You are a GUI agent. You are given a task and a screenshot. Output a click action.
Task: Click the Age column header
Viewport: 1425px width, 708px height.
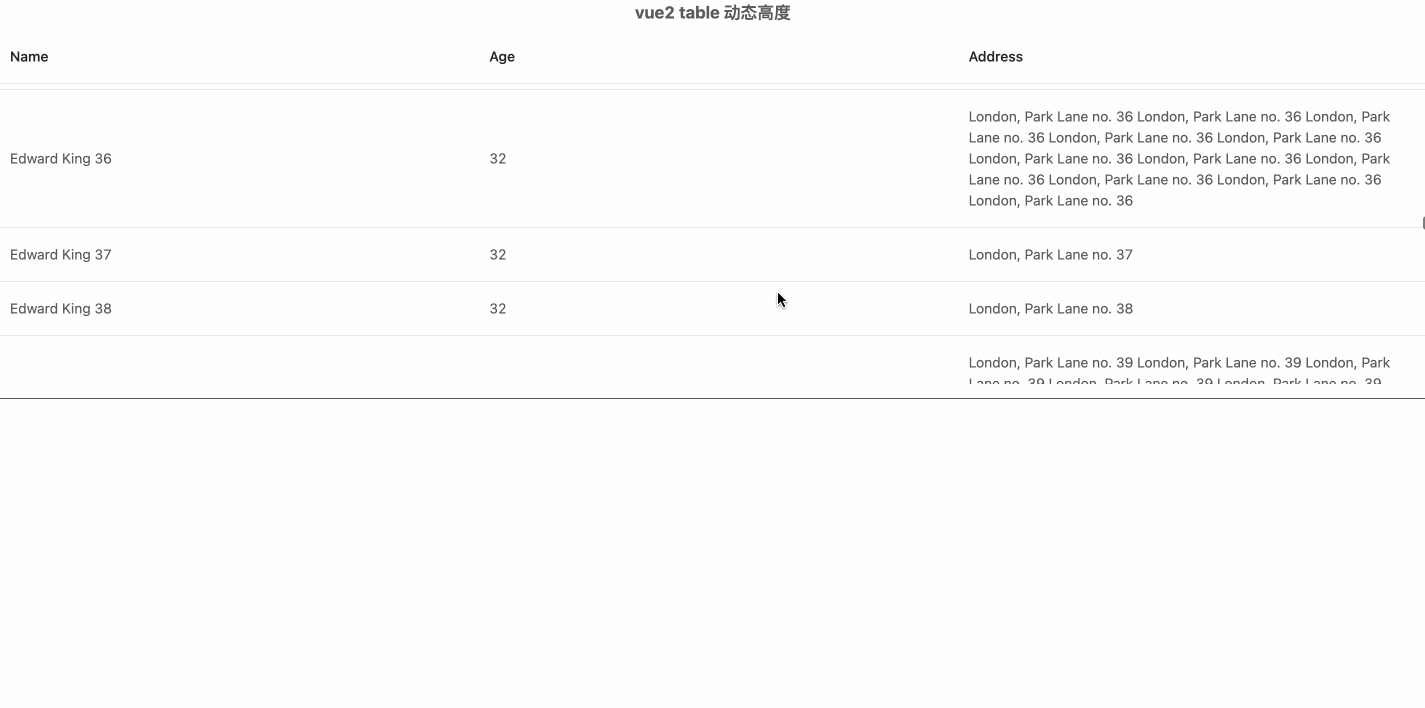(x=502, y=57)
